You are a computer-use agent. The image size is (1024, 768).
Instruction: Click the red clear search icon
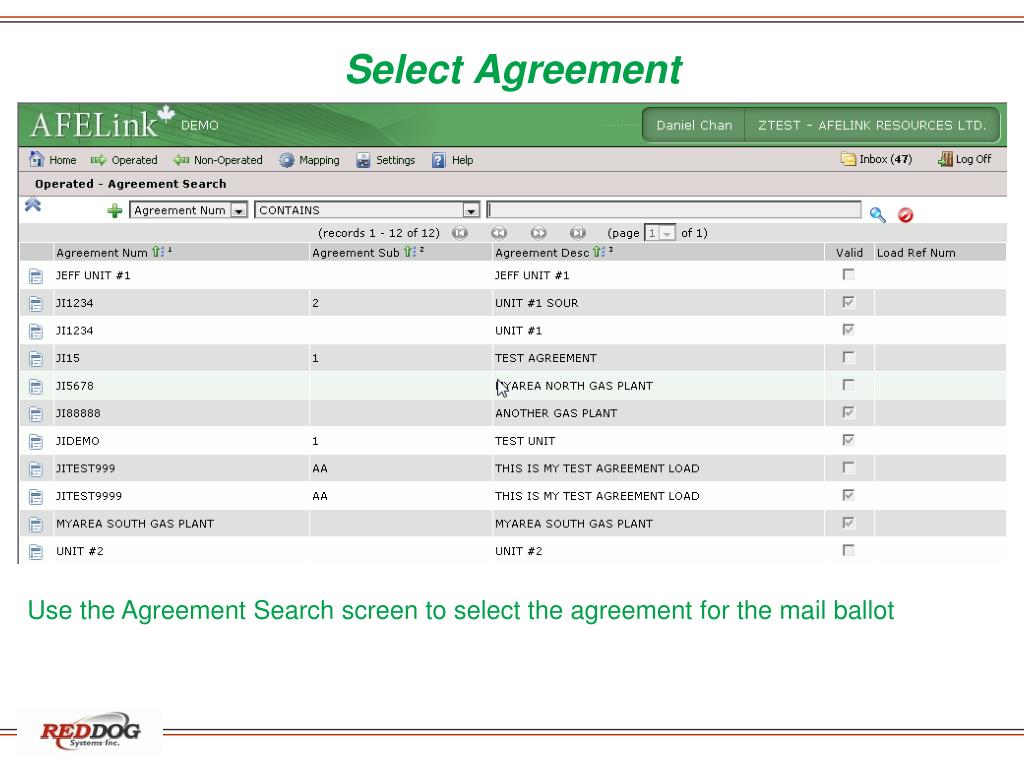[x=905, y=214]
